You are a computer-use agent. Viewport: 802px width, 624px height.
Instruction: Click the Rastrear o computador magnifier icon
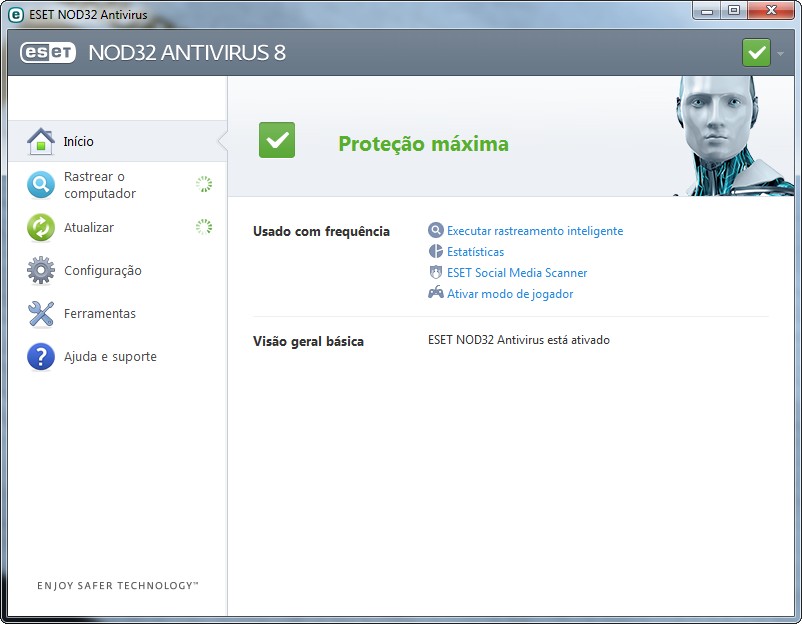[x=41, y=185]
